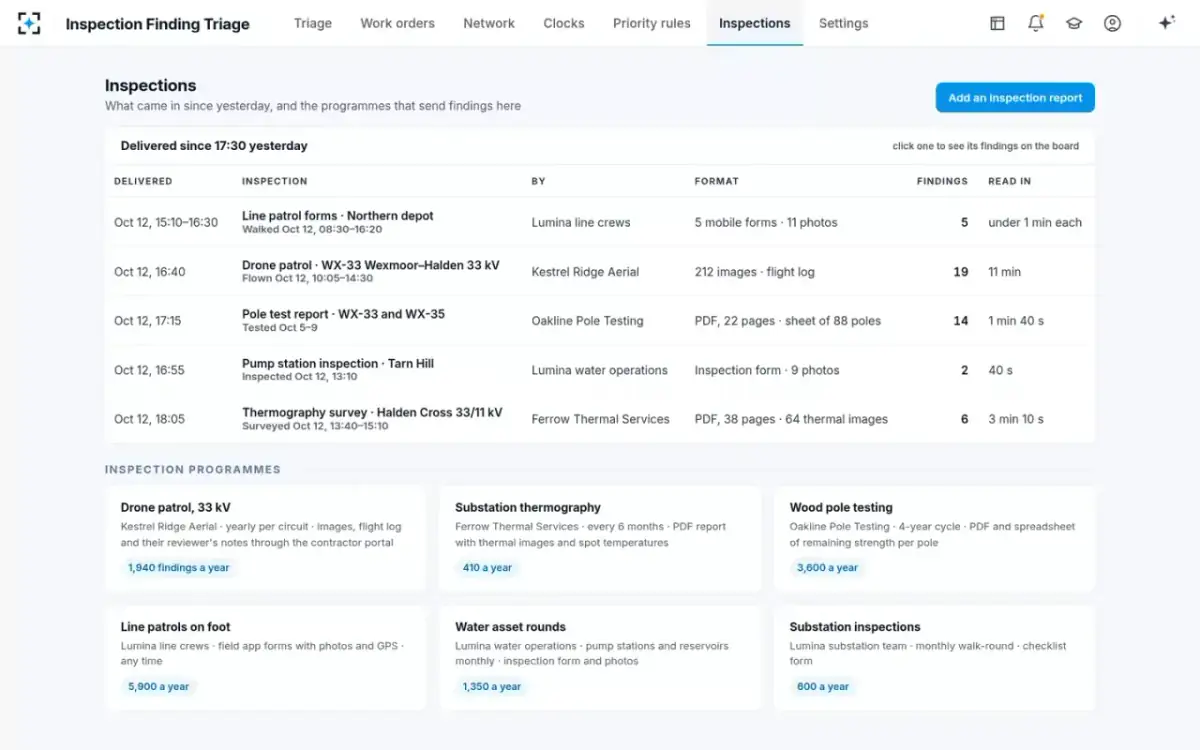Open Pole test report WX-33 and WX-35

pos(600,320)
